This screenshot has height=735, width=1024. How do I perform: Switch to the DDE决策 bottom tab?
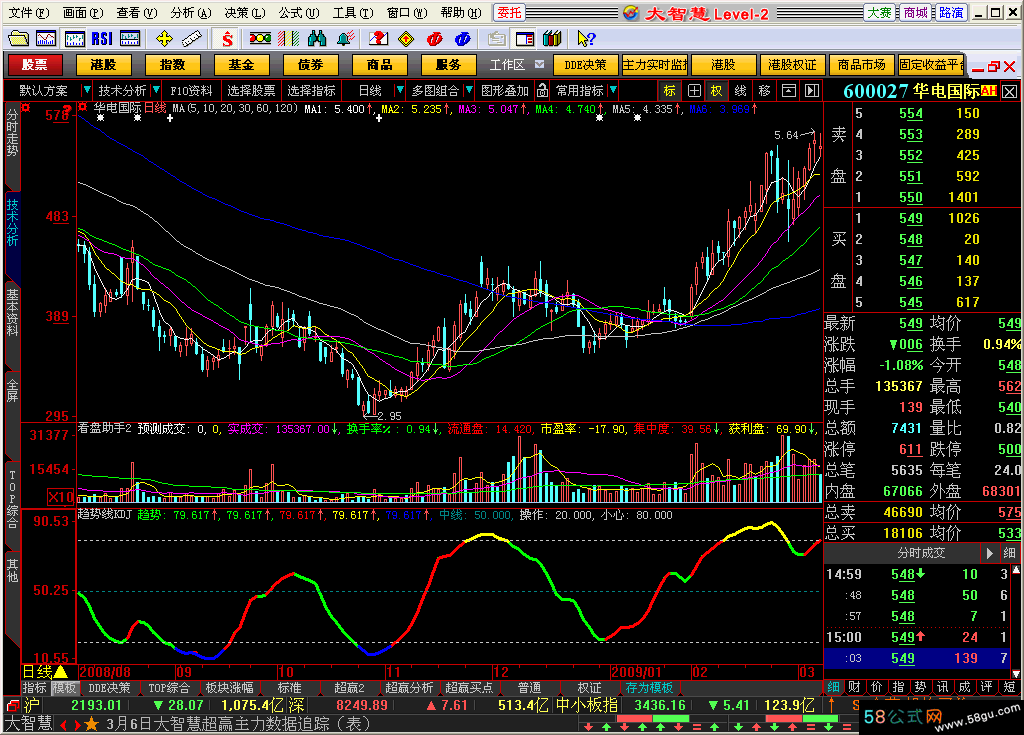click(x=109, y=688)
